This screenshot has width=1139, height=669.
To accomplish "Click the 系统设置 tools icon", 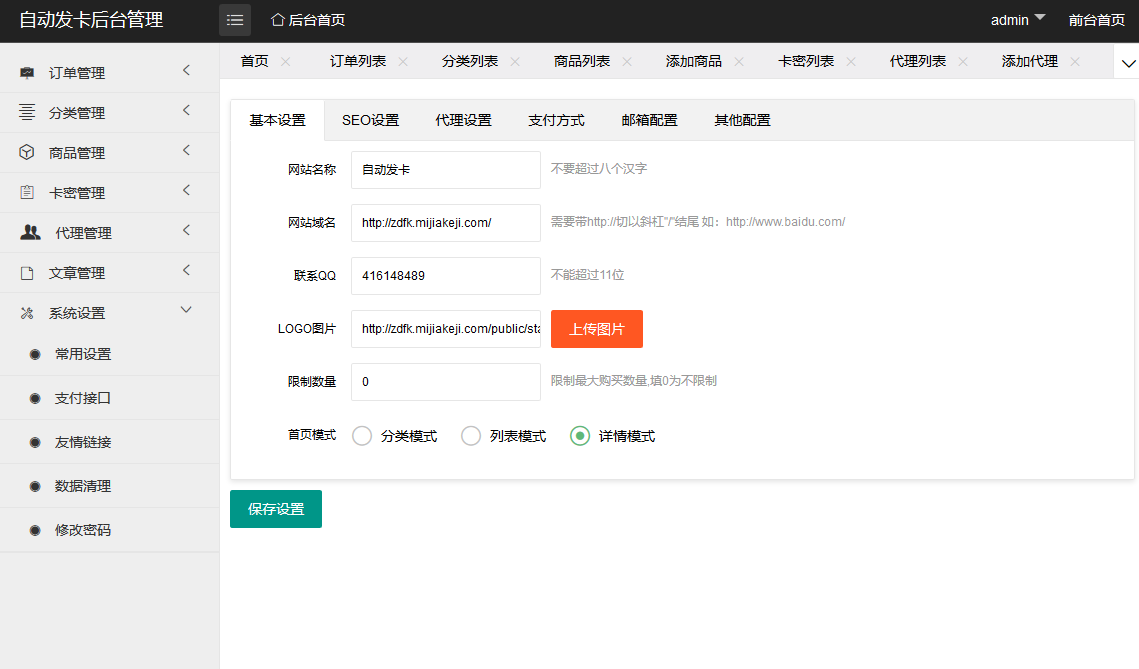I will pyautogui.click(x=27, y=313).
